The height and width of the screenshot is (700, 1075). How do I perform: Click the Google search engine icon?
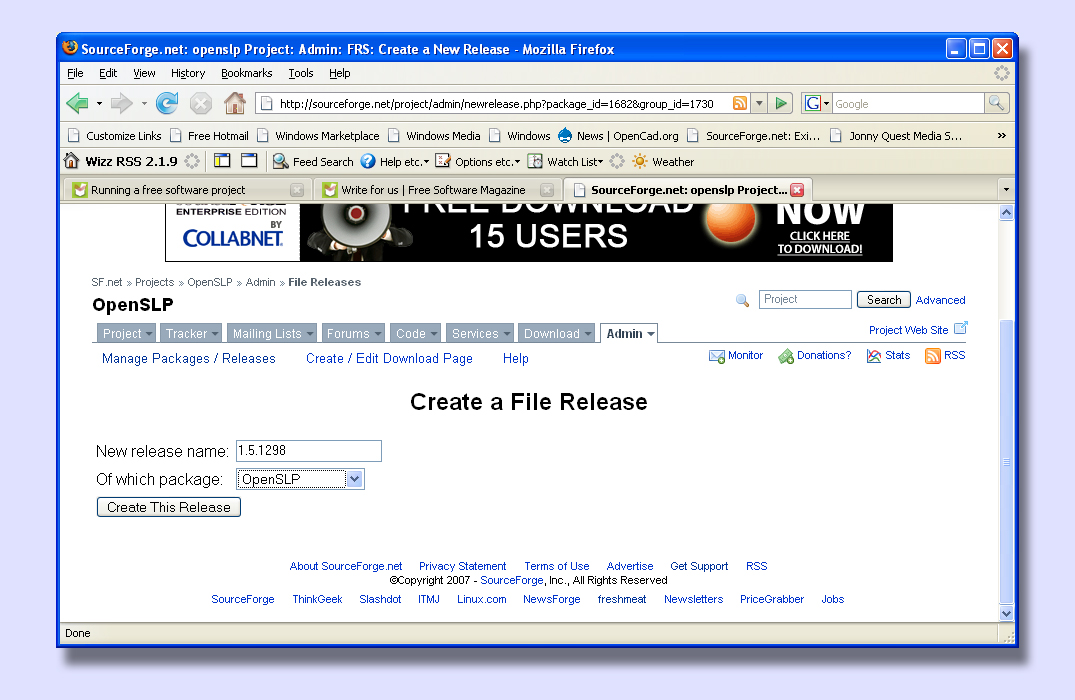(812, 104)
